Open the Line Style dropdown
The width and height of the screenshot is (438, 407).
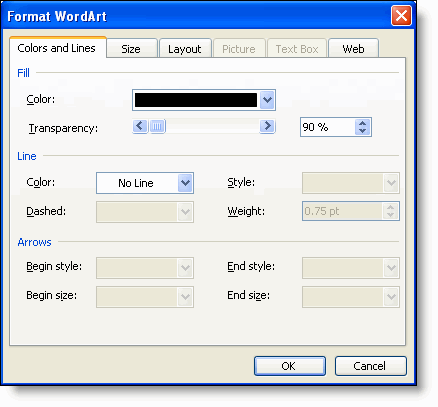coord(391,183)
